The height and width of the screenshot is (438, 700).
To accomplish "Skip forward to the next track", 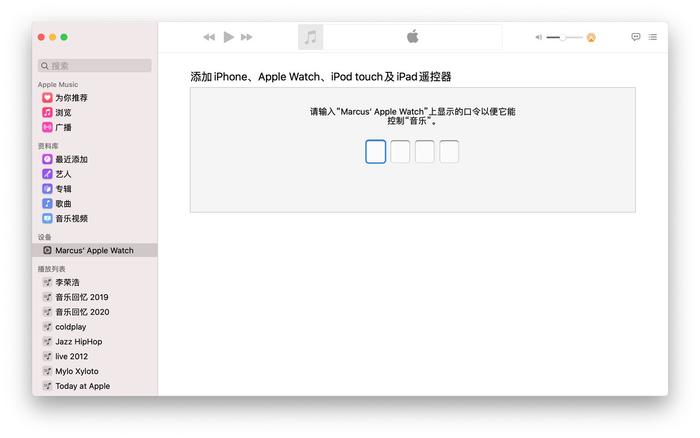I will point(246,37).
